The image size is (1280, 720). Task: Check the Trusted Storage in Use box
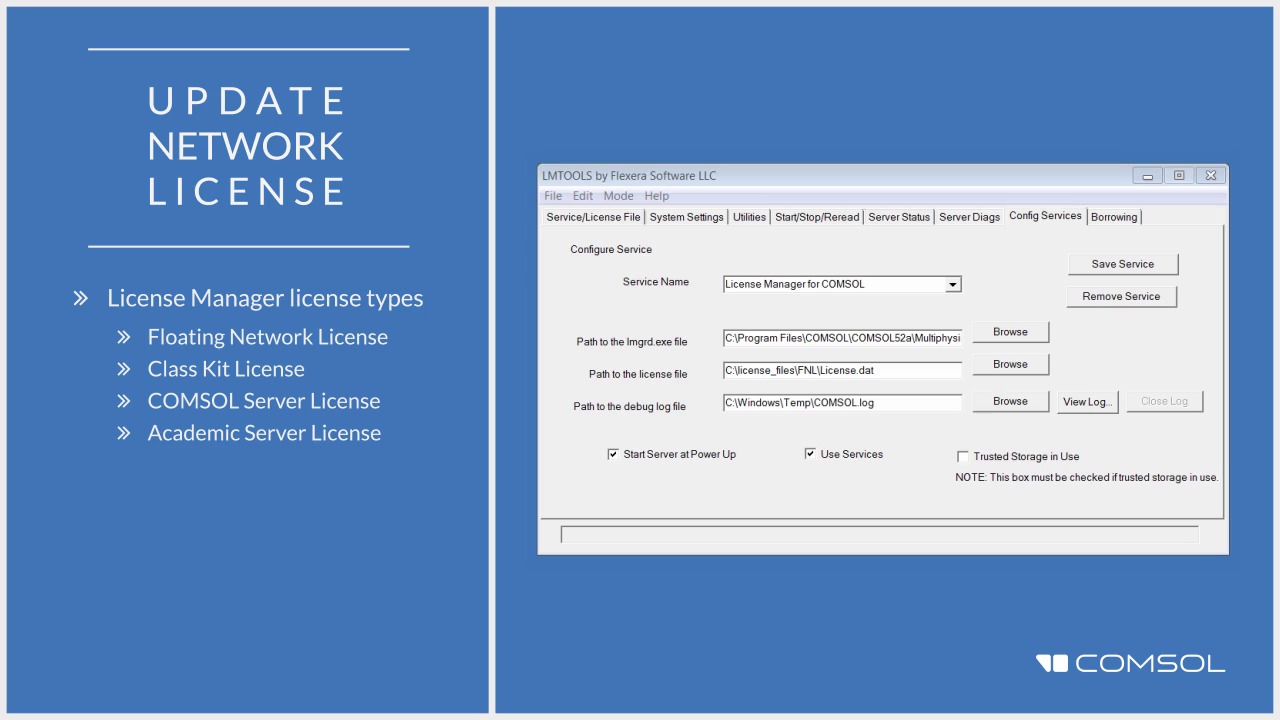point(963,457)
